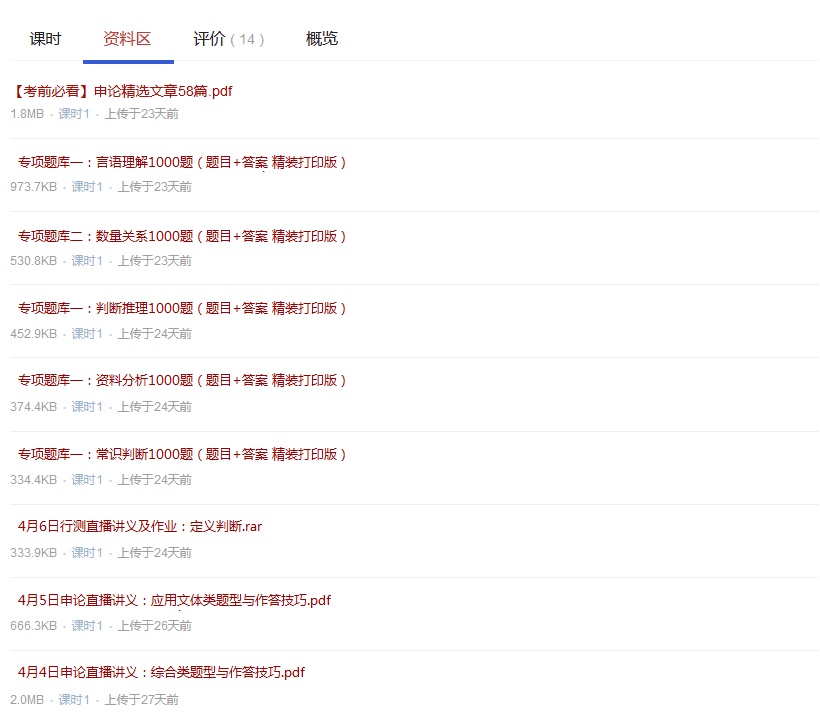The image size is (820, 719).
Task: Go to the 概览 tab
Action: click(x=322, y=39)
